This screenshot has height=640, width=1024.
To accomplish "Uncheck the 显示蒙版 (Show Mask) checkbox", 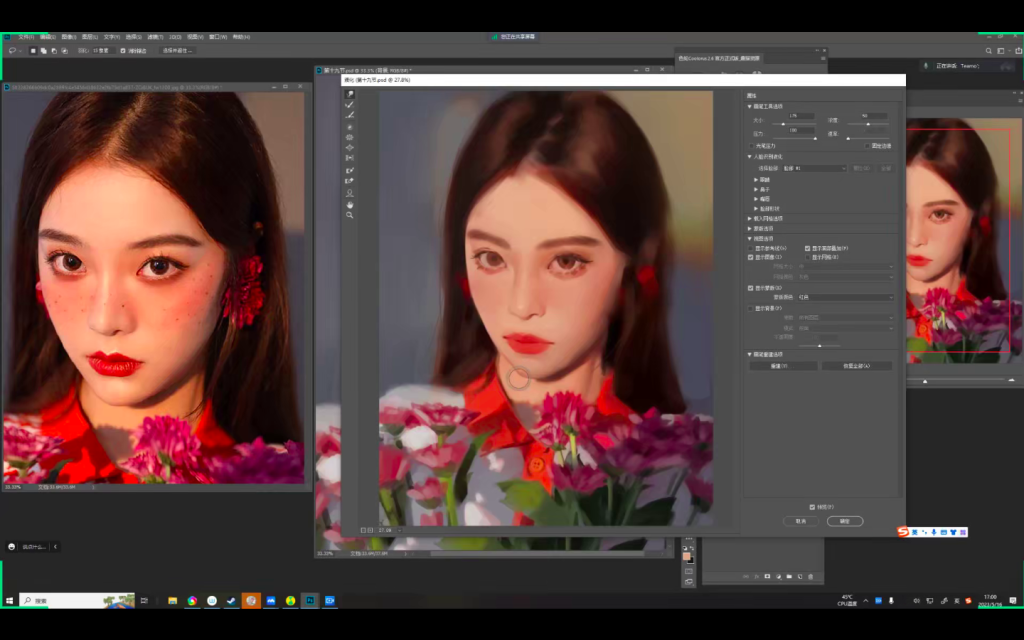I will click(752, 288).
